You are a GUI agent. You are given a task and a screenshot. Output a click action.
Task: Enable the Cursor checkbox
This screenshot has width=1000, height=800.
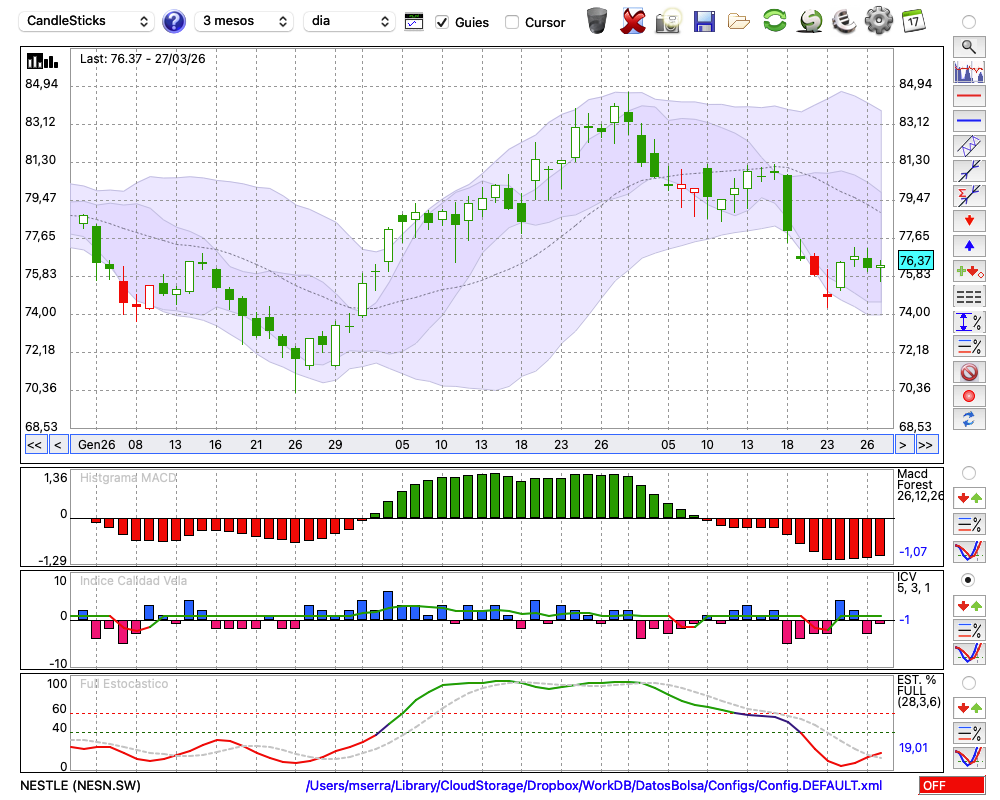pos(512,22)
